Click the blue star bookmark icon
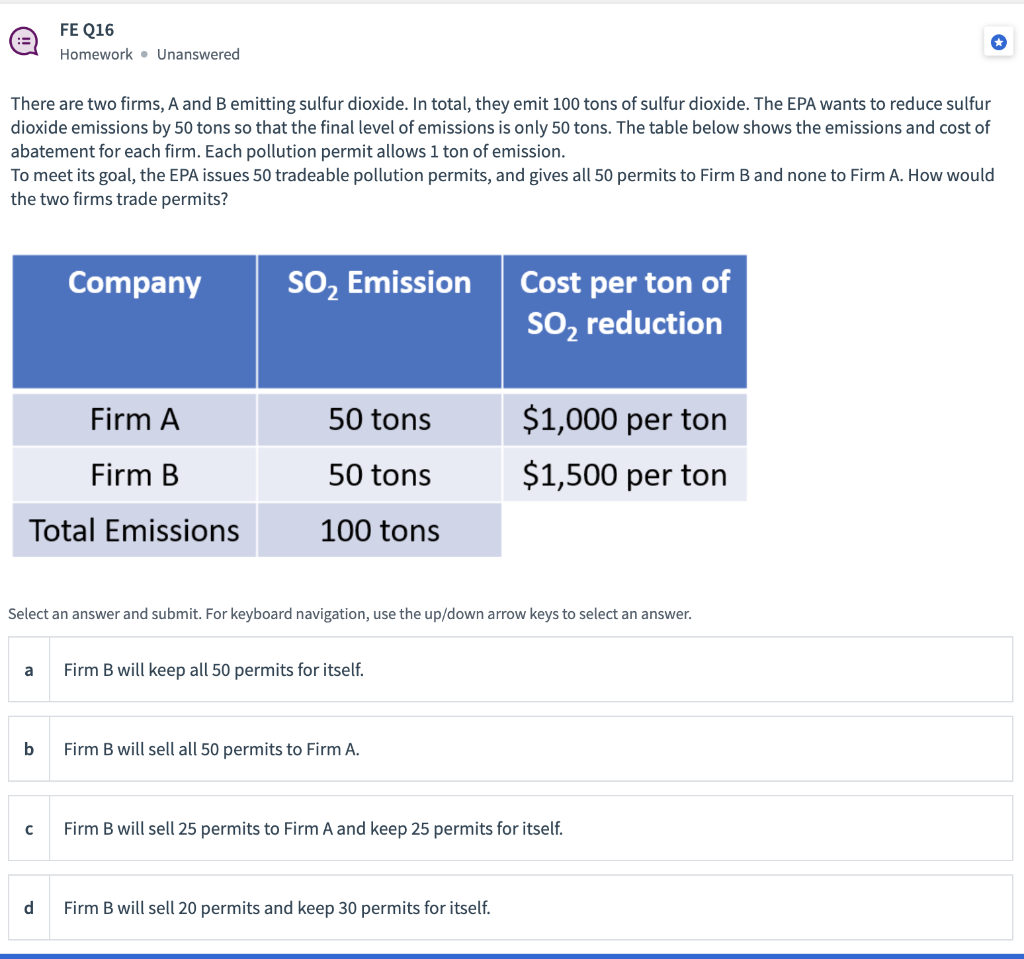The width and height of the screenshot is (1024, 959). point(999,42)
